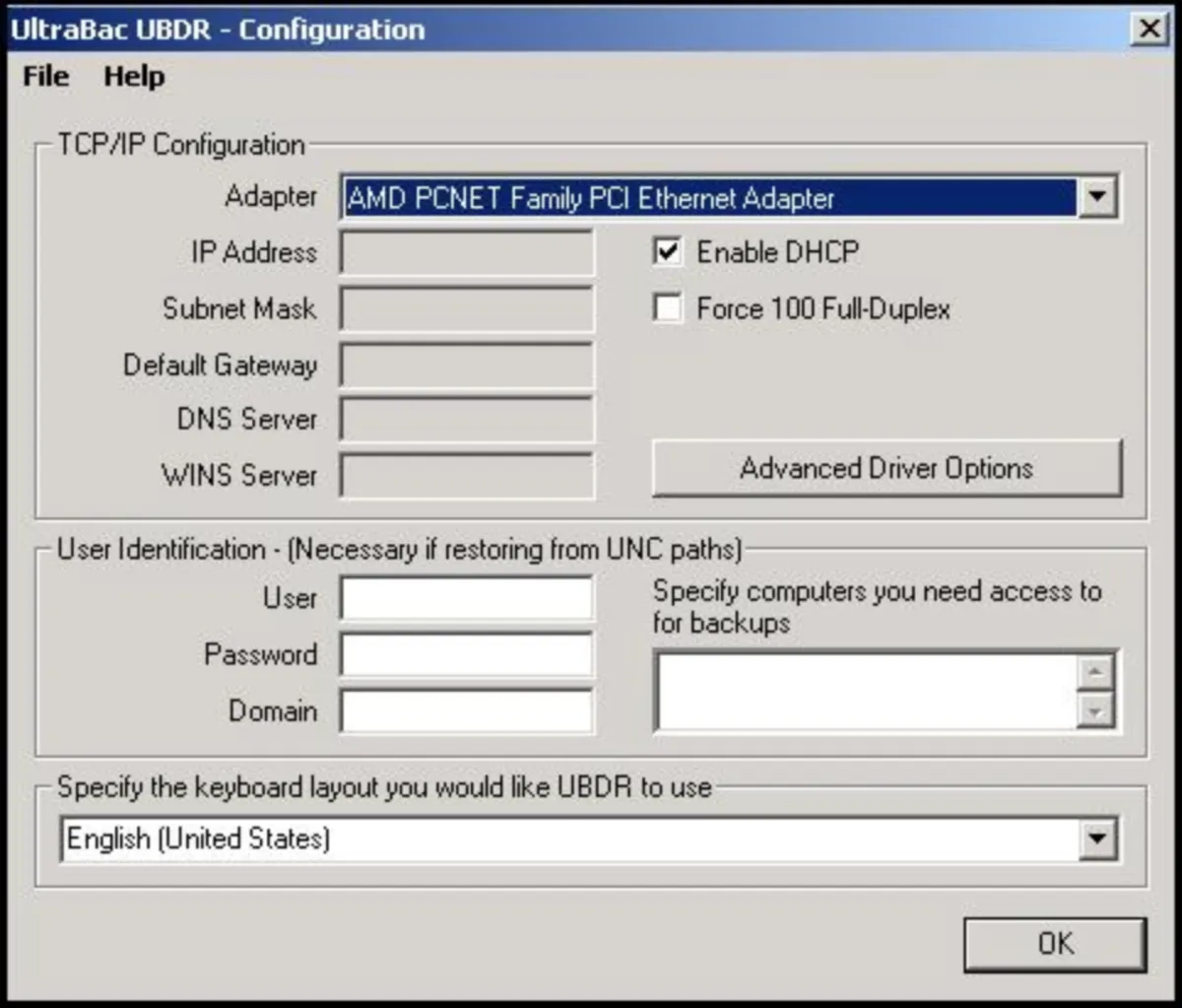Viewport: 1182px width, 1008px height.
Task: Focus the Password input field
Action: point(467,655)
